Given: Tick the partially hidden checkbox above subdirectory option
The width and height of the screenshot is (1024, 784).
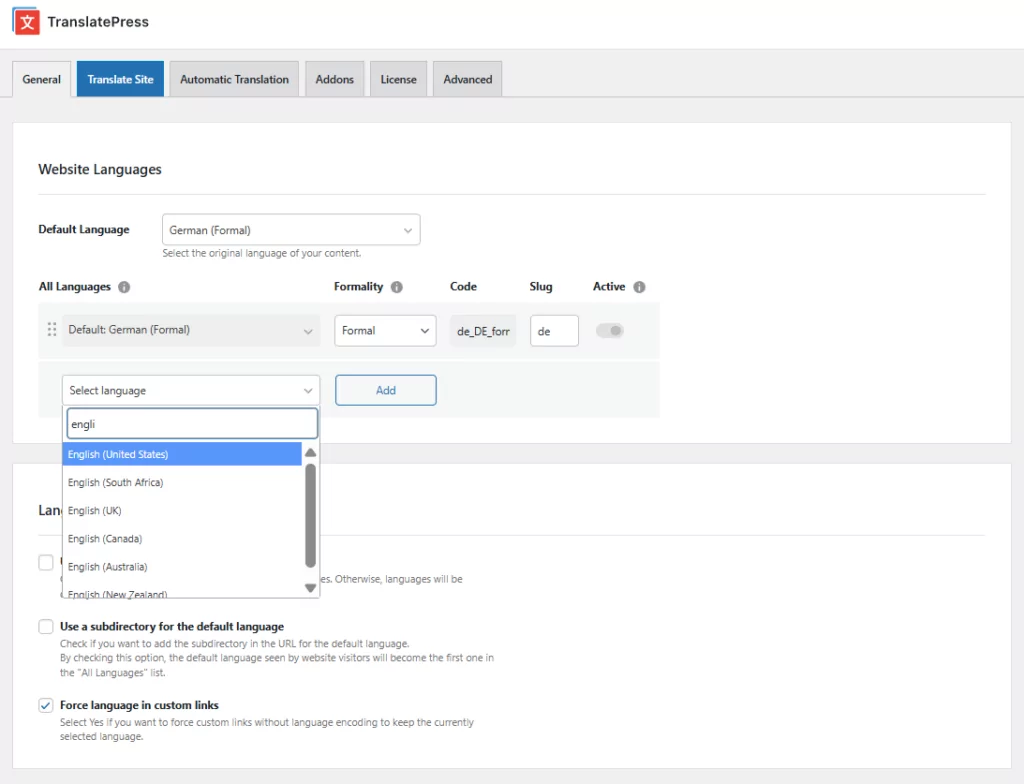Looking at the screenshot, I should point(46,563).
